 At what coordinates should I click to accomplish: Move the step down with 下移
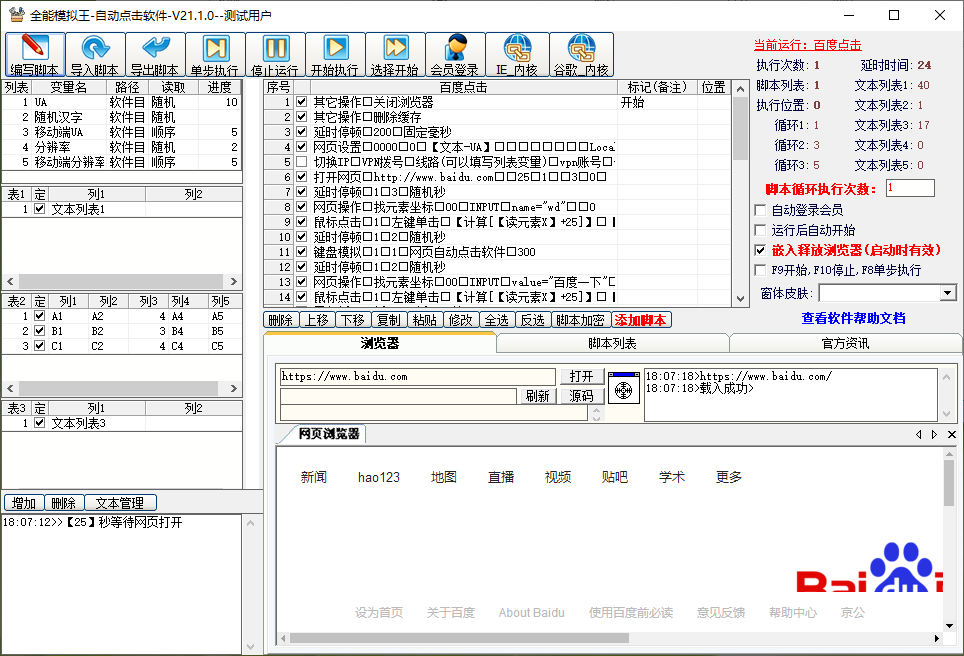tap(353, 320)
